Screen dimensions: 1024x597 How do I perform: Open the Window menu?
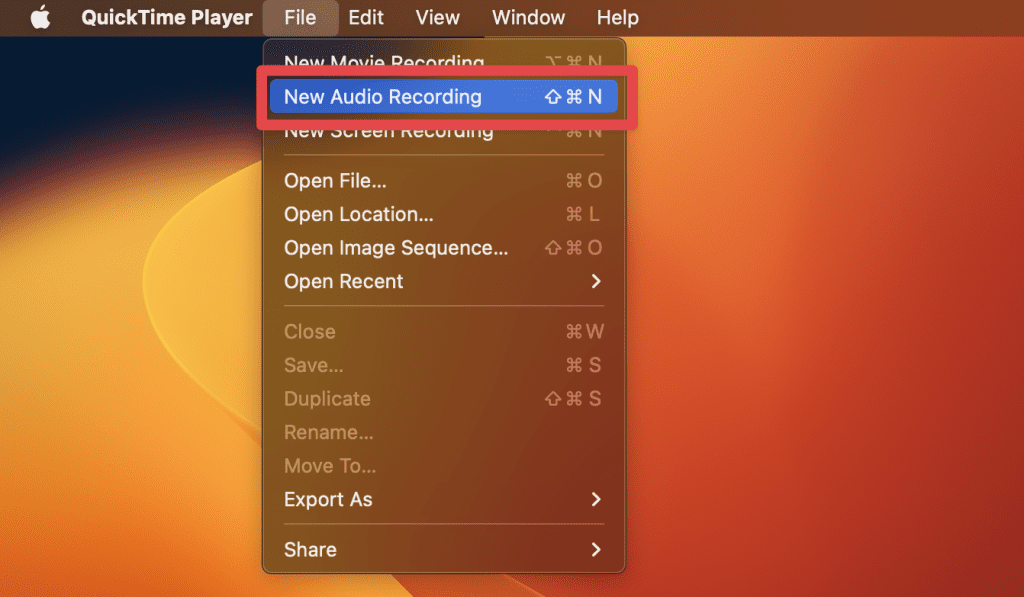[x=528, y=18]
